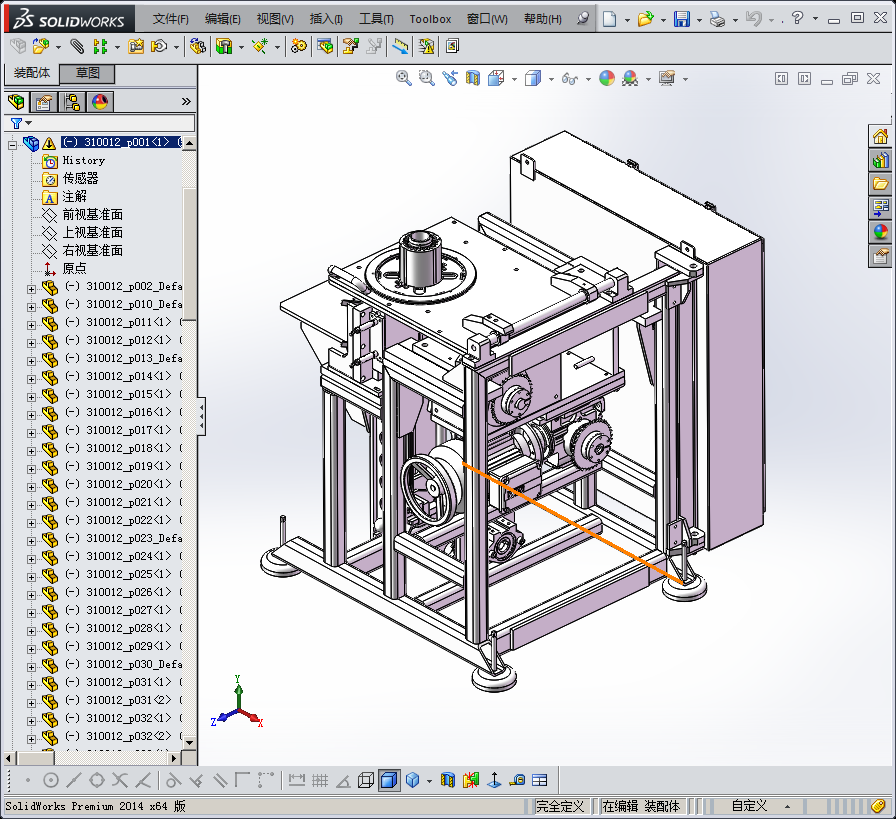The width and height of the screenshot is (896, 819).
Task: Open the File Explorer folder icon in task pane
Action: (x=881, y=184)
